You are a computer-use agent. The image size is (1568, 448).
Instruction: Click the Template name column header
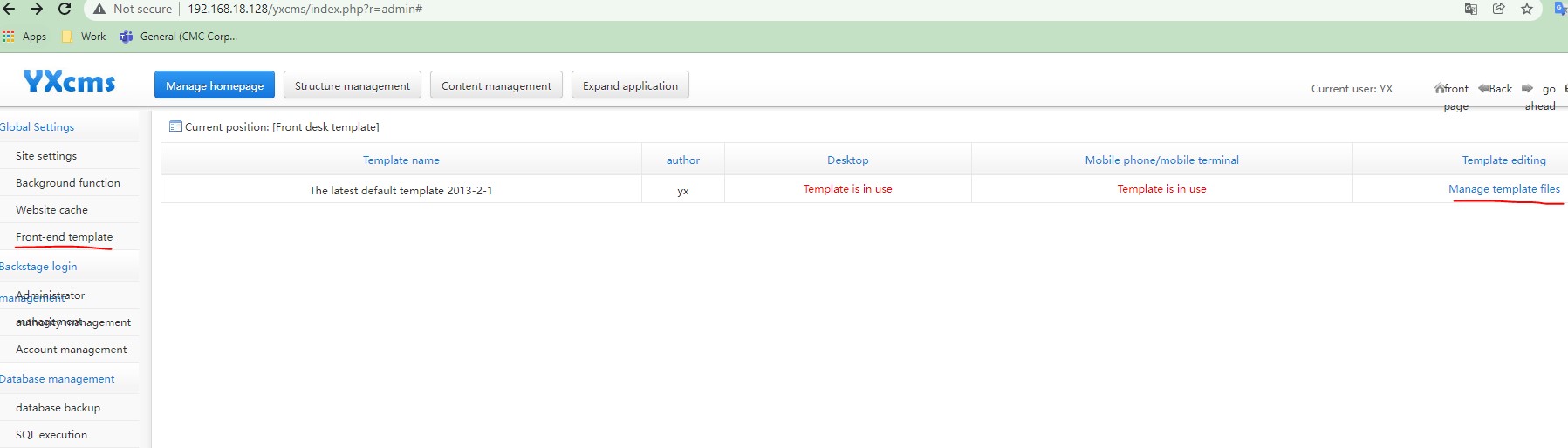pyautogui.click(x=401, y=160)
